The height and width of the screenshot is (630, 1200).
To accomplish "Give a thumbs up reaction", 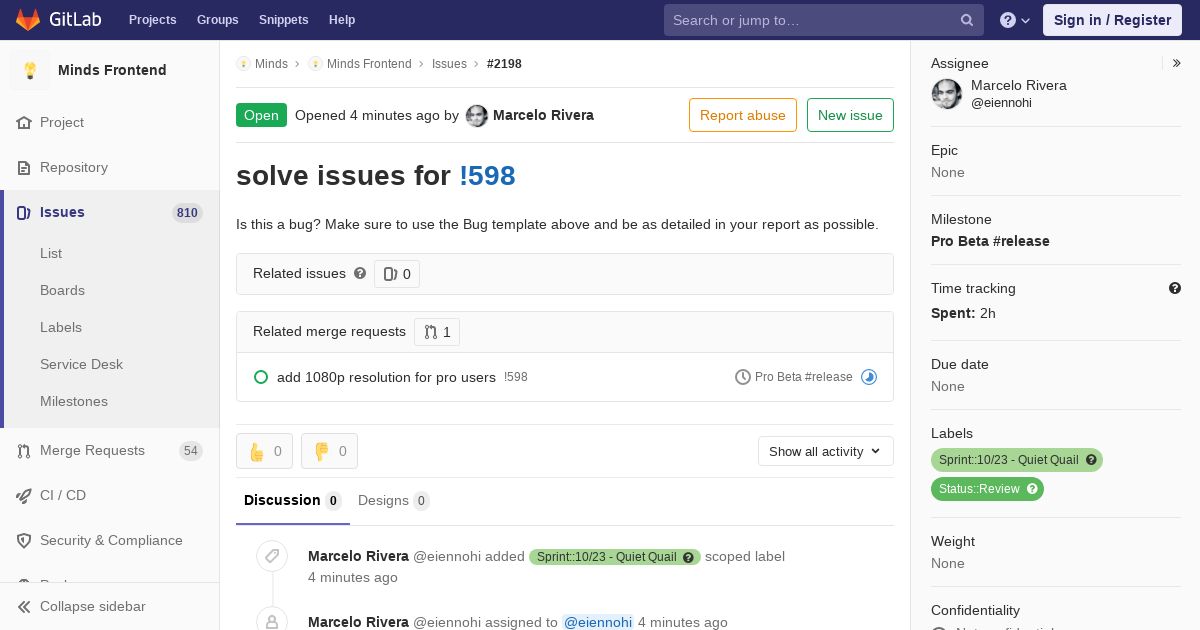I will click(265, 451).
